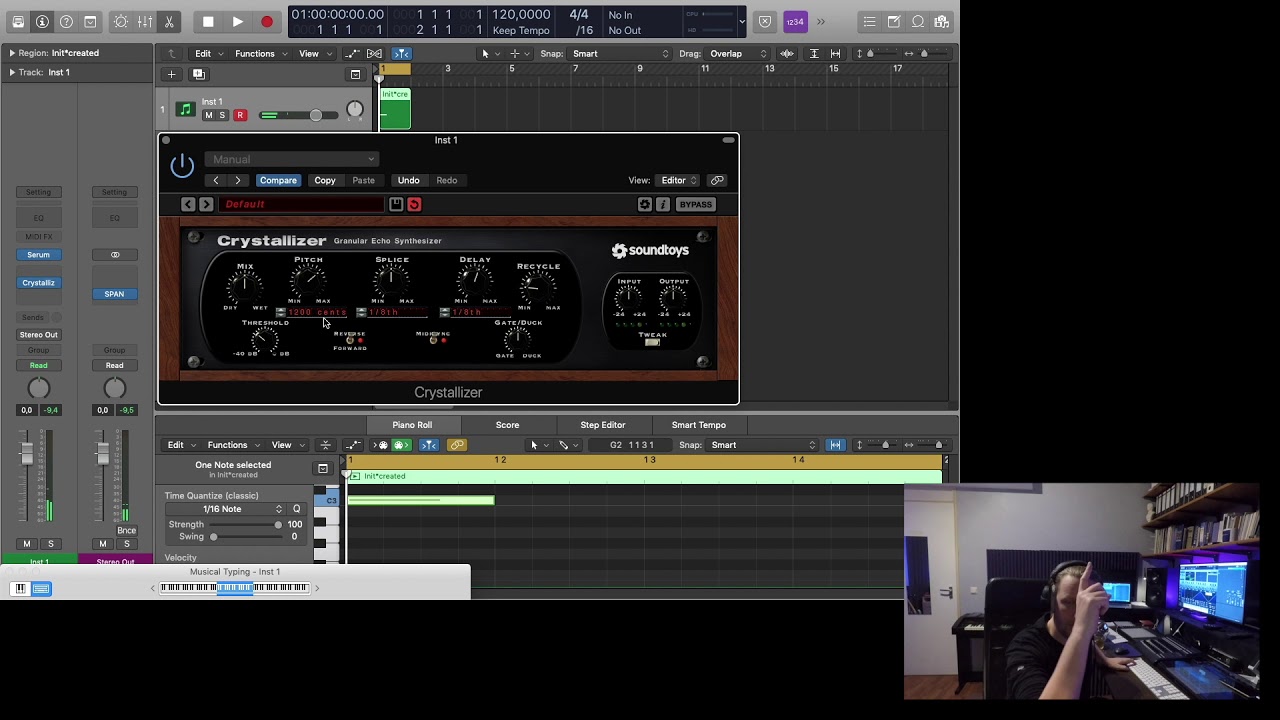Open the View Editor dropdown

click(679, 180)
